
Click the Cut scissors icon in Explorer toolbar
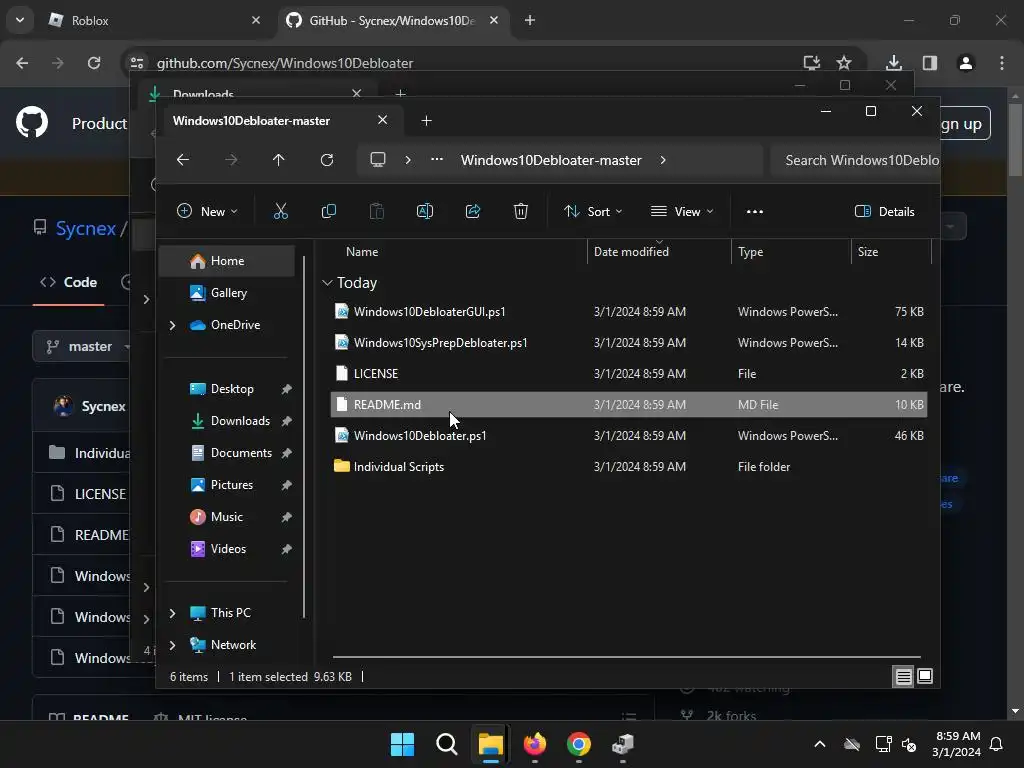tap(280, 211)
